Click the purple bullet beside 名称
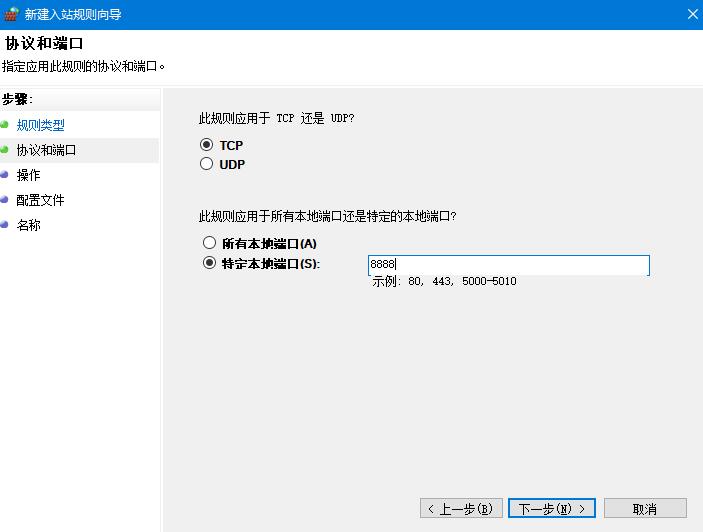The height and width of the screenshot is (532, 703). point(5,225)
